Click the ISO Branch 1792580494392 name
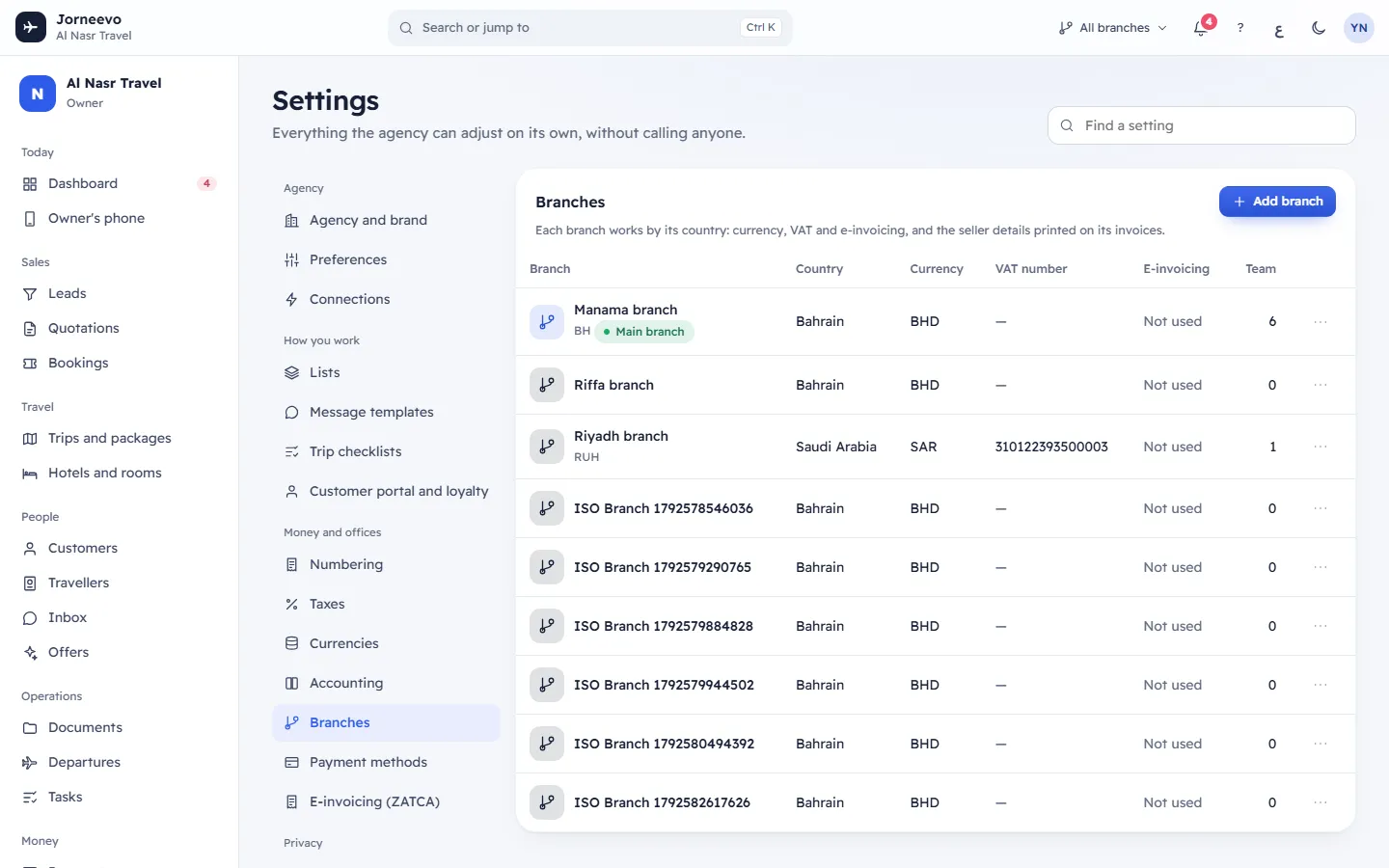 point(664,744)
